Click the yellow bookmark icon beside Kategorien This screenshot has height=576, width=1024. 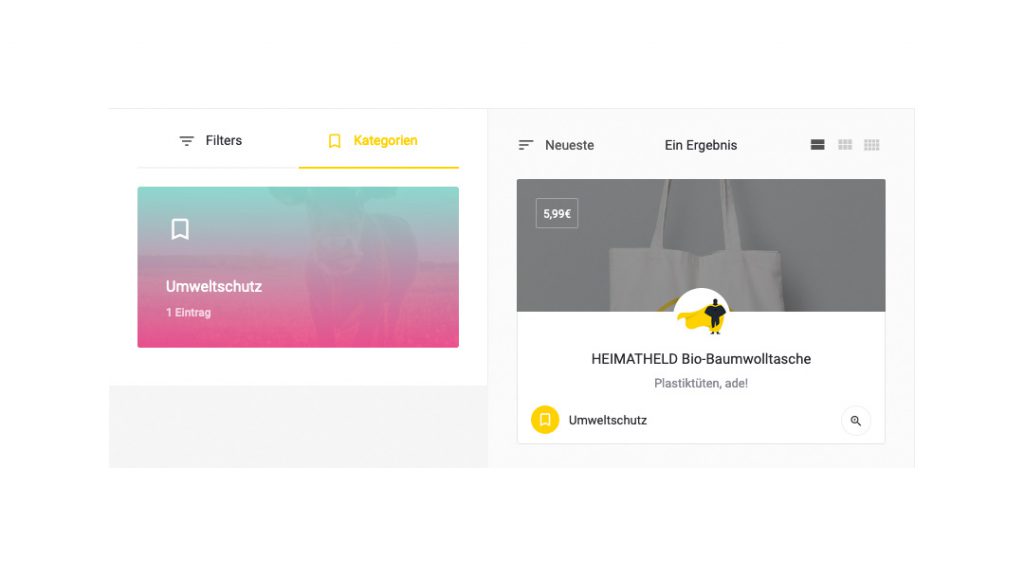pyautogui.click(x=334, y=141)
